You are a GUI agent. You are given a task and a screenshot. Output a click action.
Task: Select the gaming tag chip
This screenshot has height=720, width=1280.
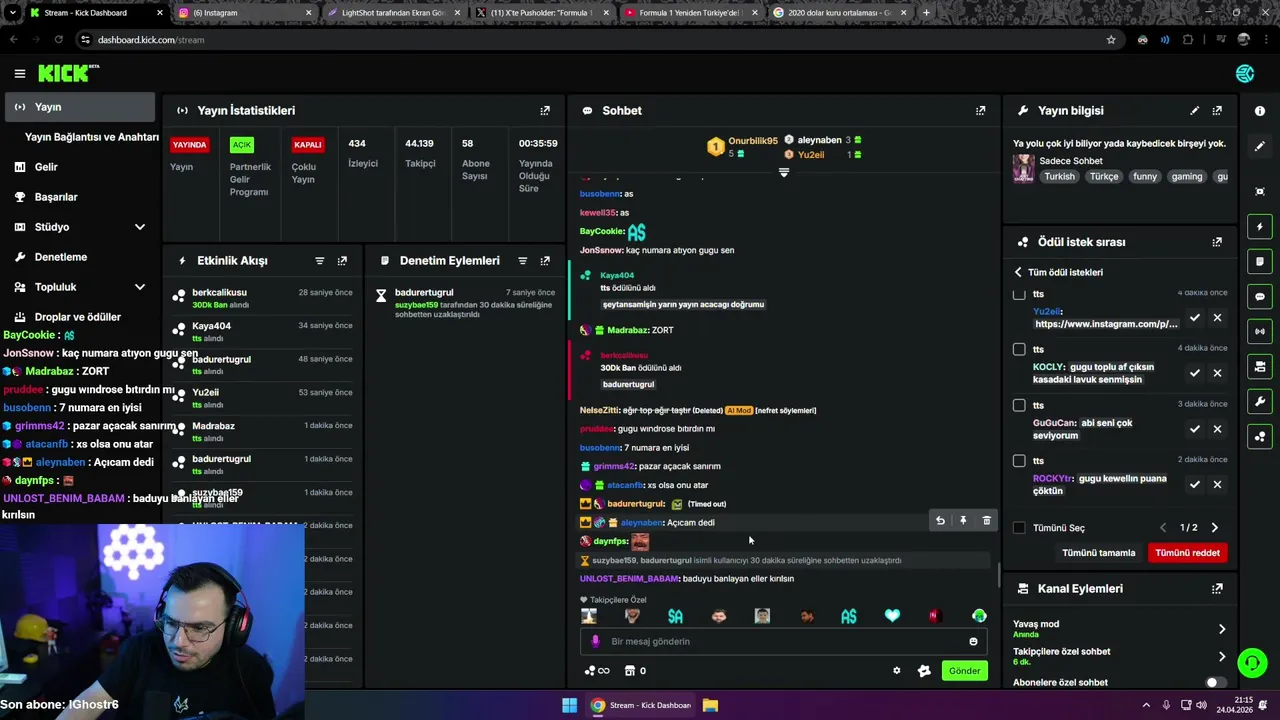pos(1187,177)
